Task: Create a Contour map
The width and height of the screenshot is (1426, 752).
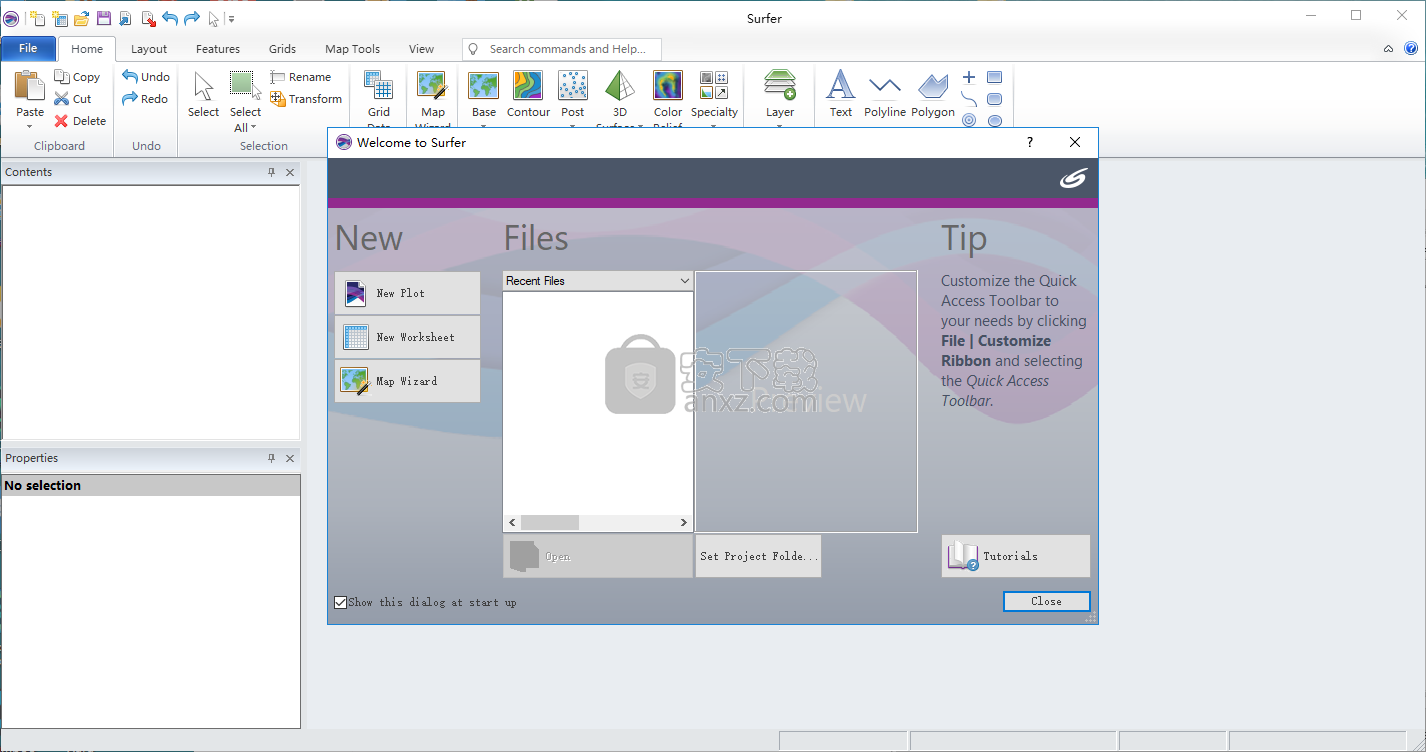Action: (x=528, y=95)
